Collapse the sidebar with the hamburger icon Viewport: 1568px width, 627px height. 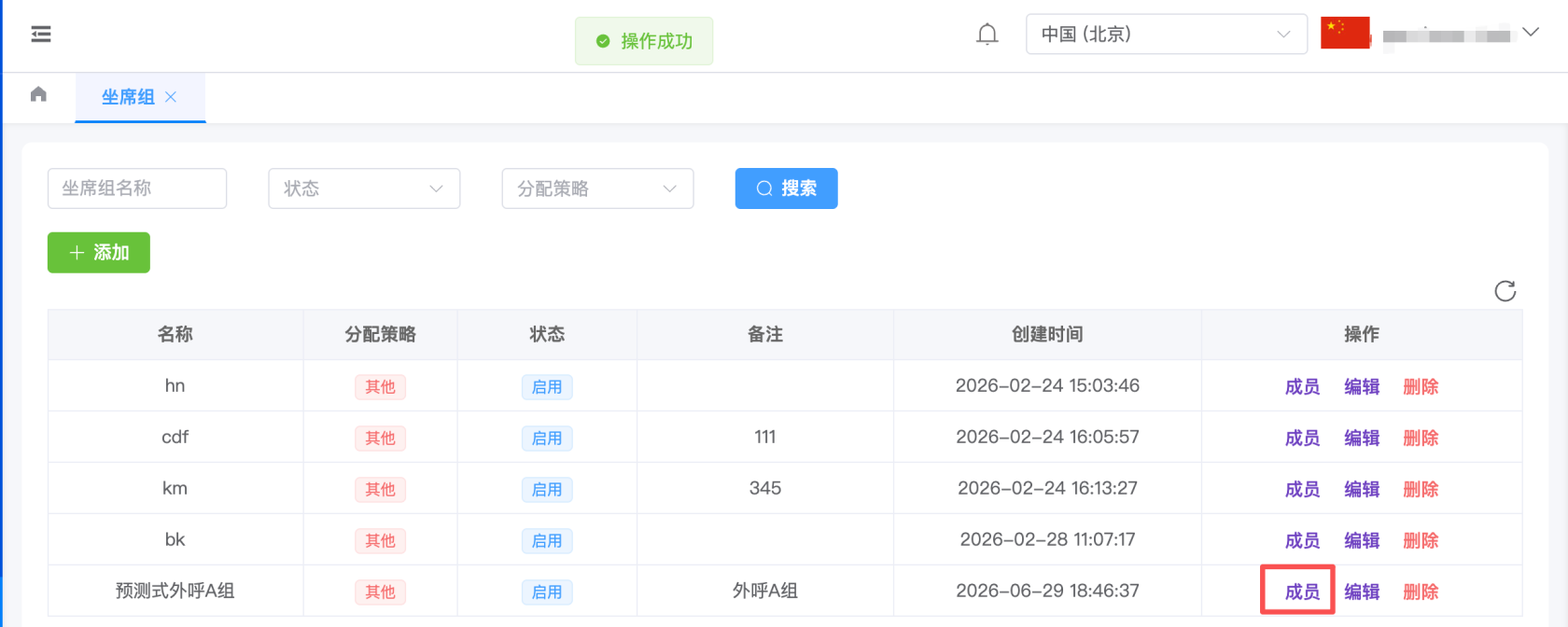click(x=41, y=35)
